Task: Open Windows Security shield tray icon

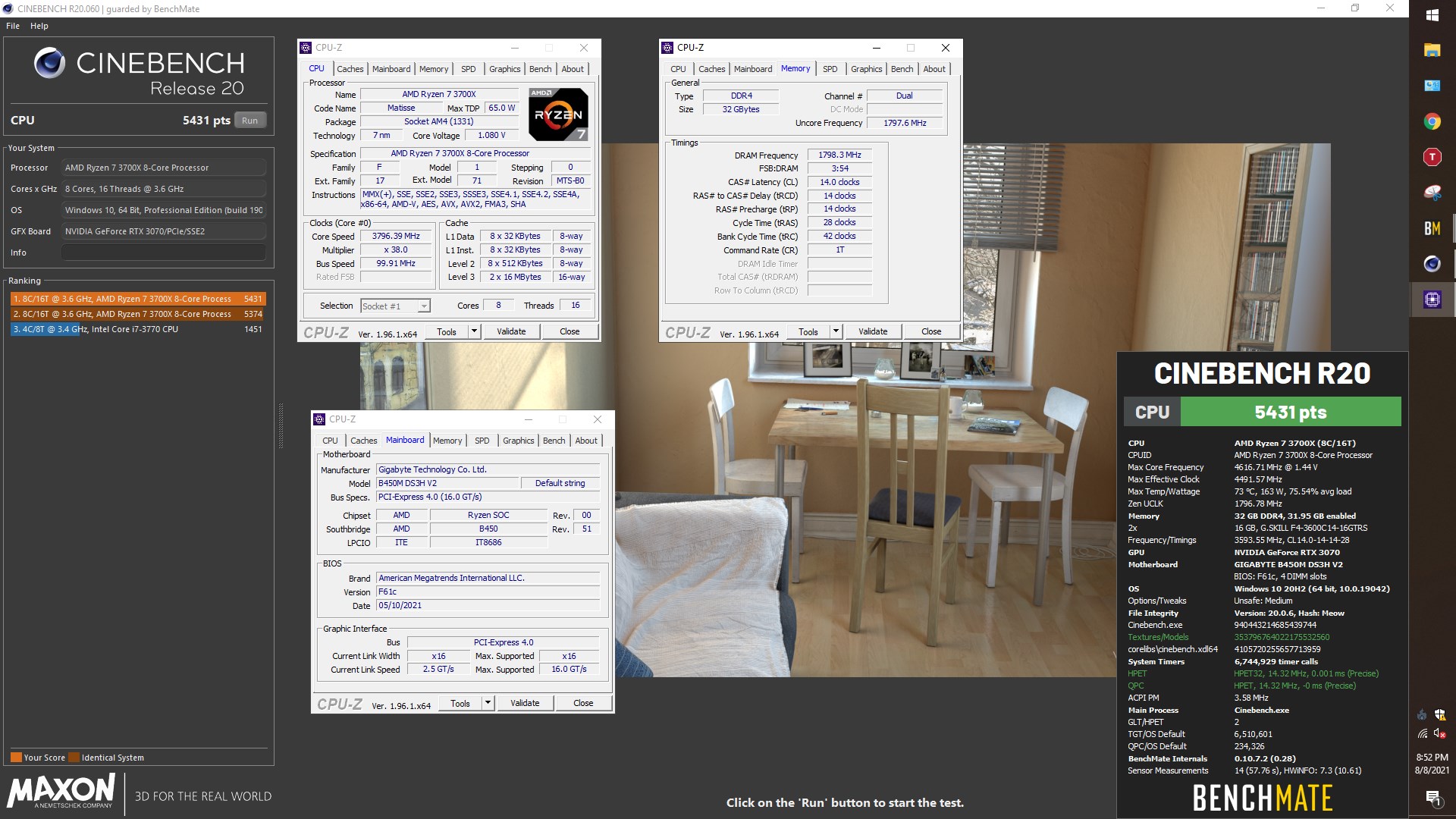Action: pyautogui.click(x=1440, y=714)
